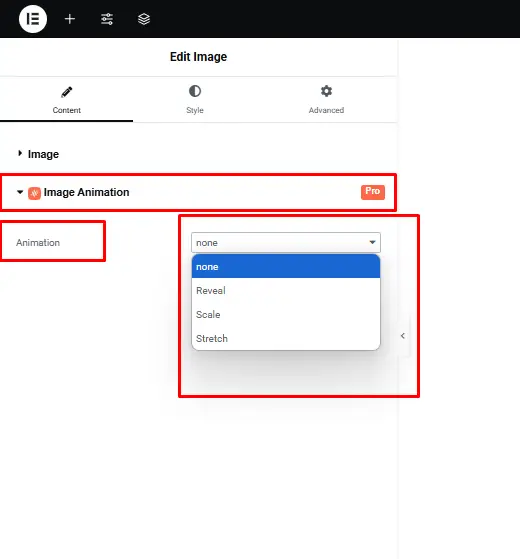Switch to the Content tab
The image size is (520, 559).
(67, 100)
